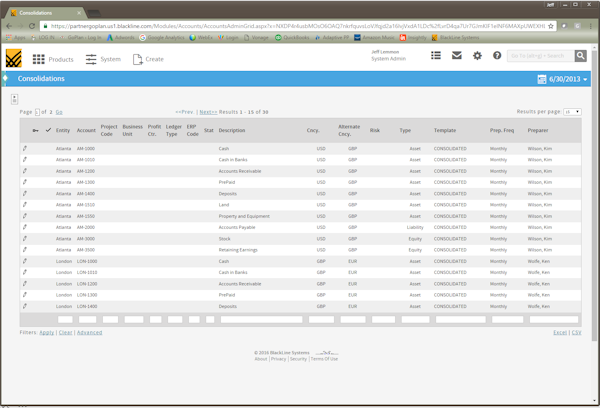600x408 pixels.
Task: Click the grid options icon above Page
Action: coord(15,99)
